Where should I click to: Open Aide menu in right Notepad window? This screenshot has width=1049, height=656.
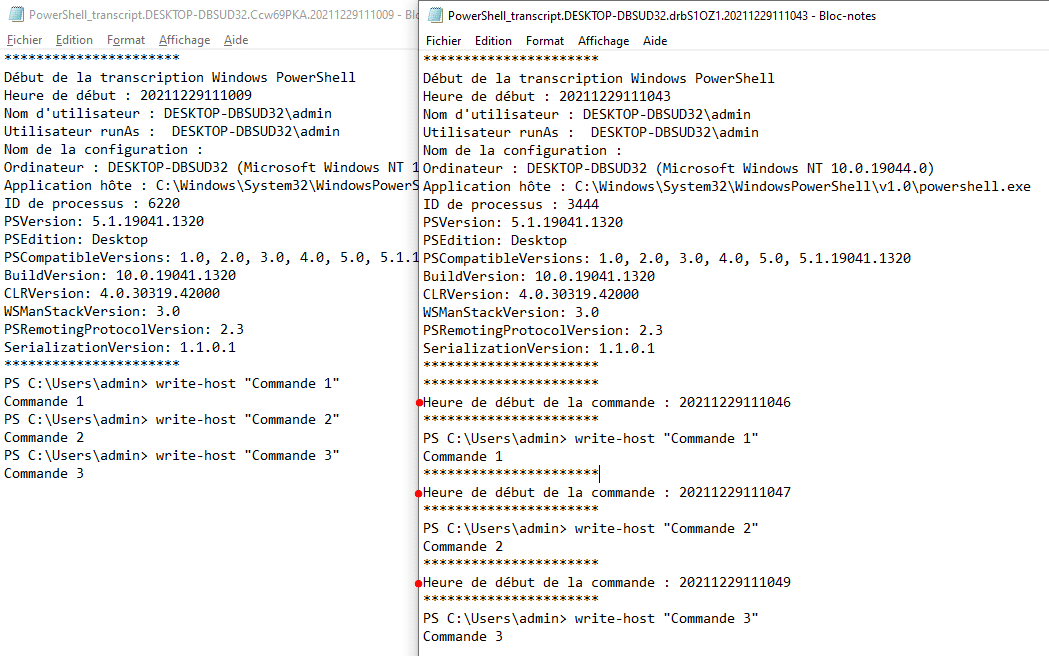point(655,41)
